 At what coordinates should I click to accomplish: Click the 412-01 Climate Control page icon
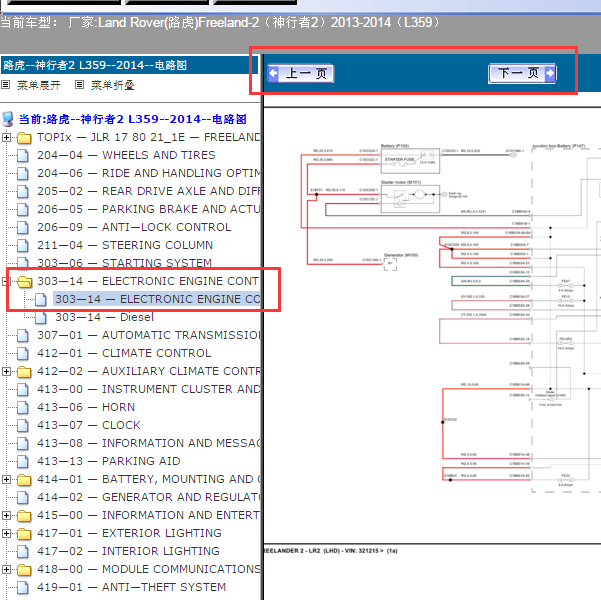pos(23,354)
